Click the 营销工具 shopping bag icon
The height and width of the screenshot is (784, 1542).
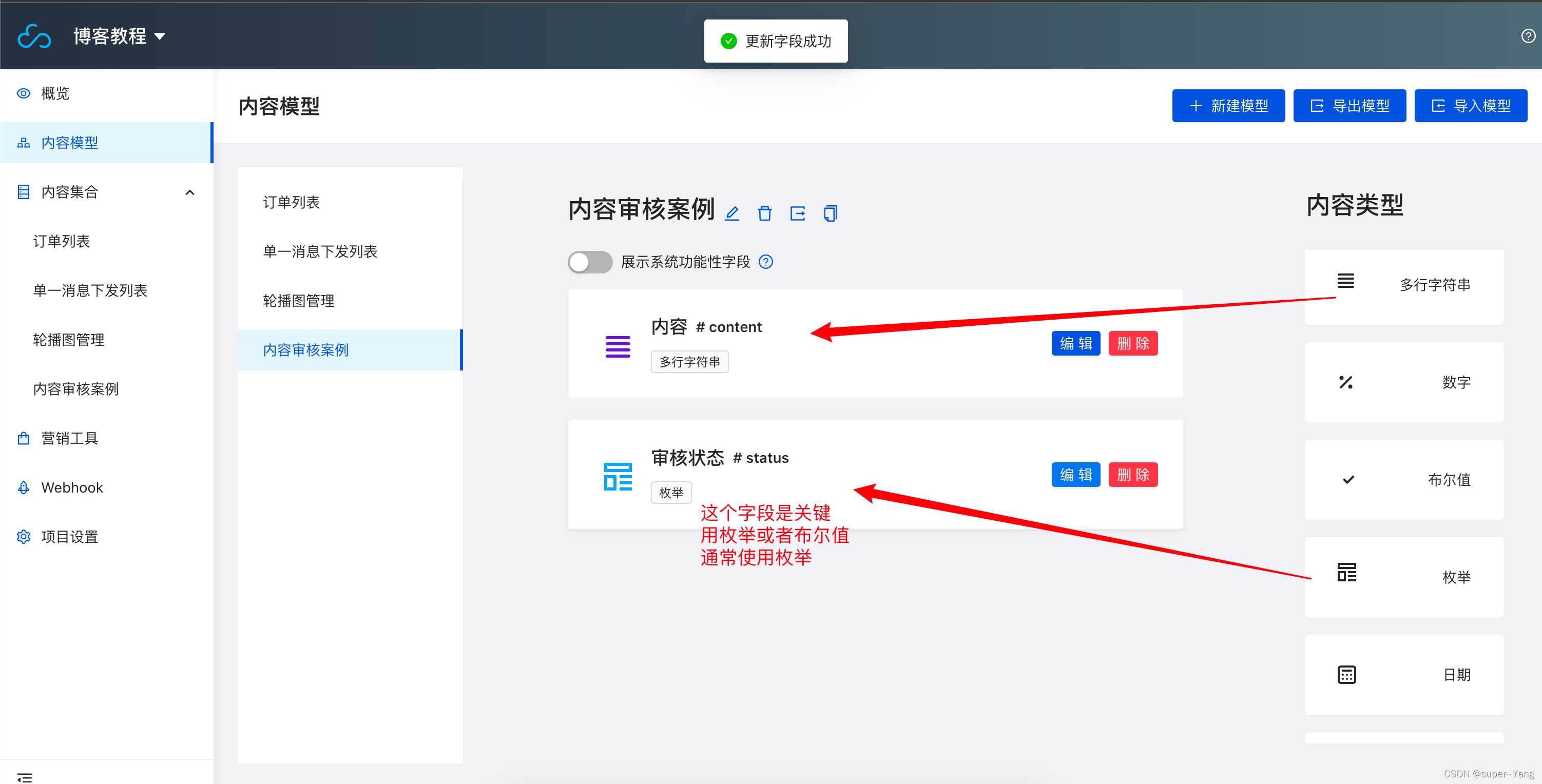click(23, 438)
